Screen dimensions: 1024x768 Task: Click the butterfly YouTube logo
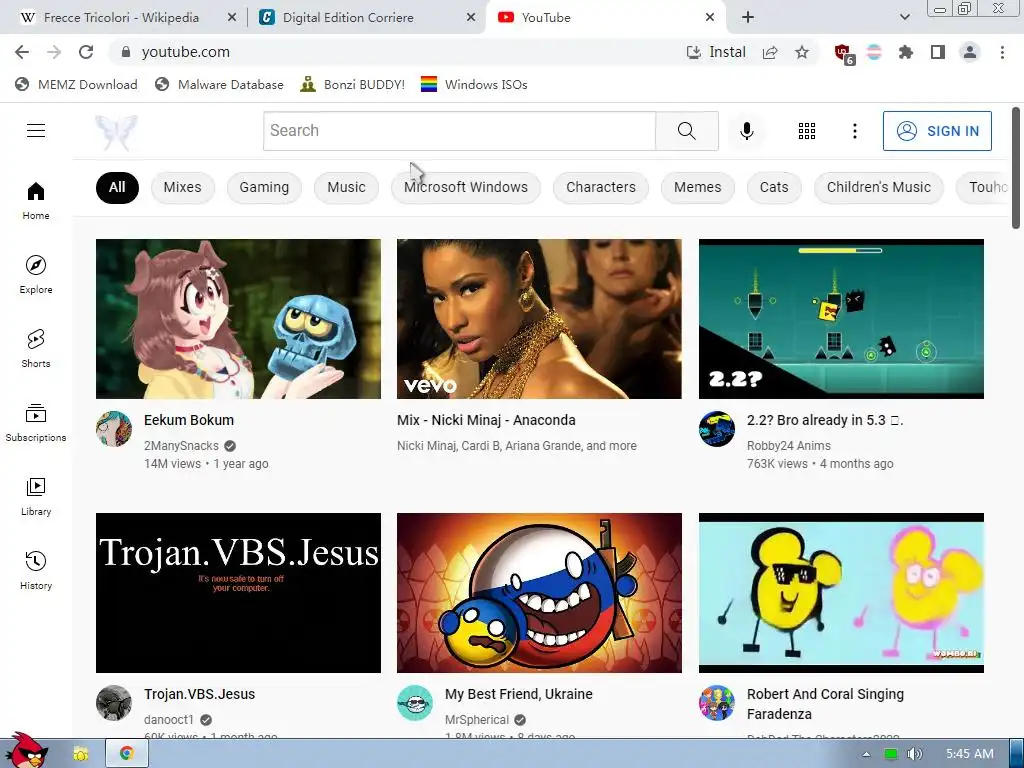pos(116,132)
